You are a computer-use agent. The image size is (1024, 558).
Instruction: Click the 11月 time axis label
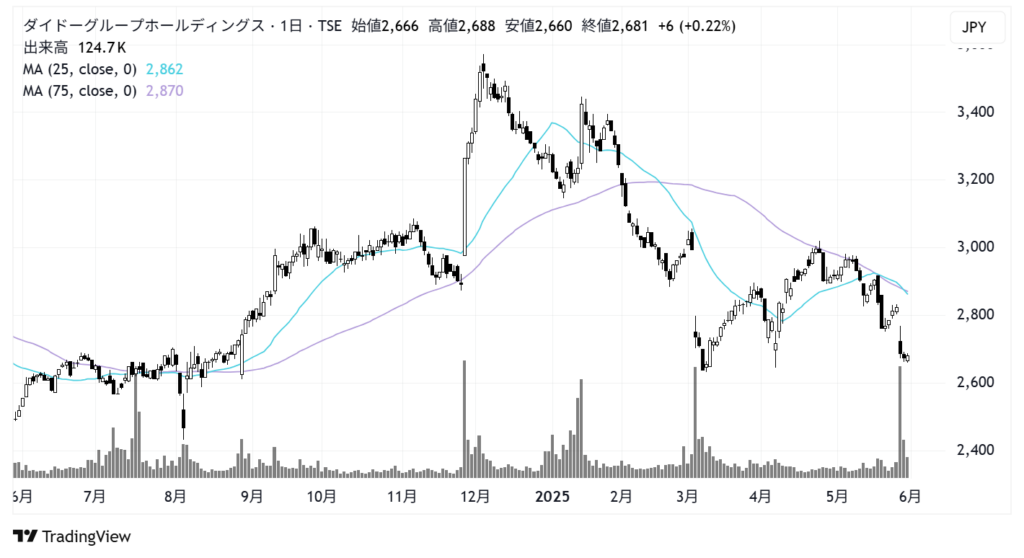pyautogui.click(x=402, y=497)
